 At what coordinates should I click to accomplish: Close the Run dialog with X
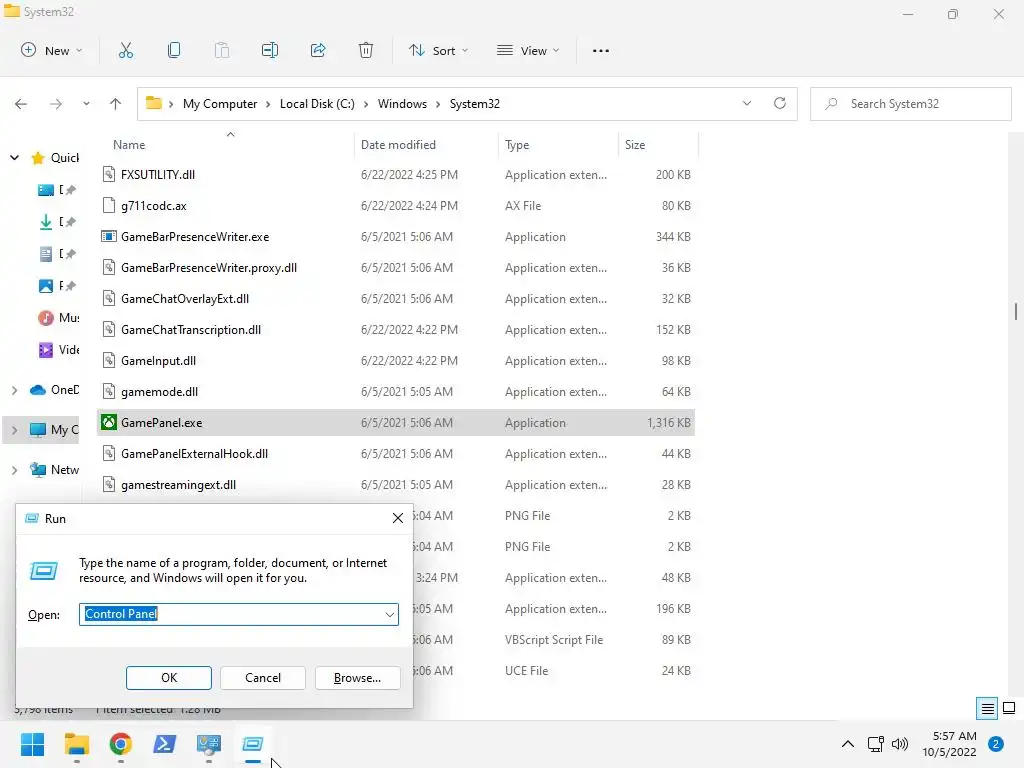click(x=398, y=519)
